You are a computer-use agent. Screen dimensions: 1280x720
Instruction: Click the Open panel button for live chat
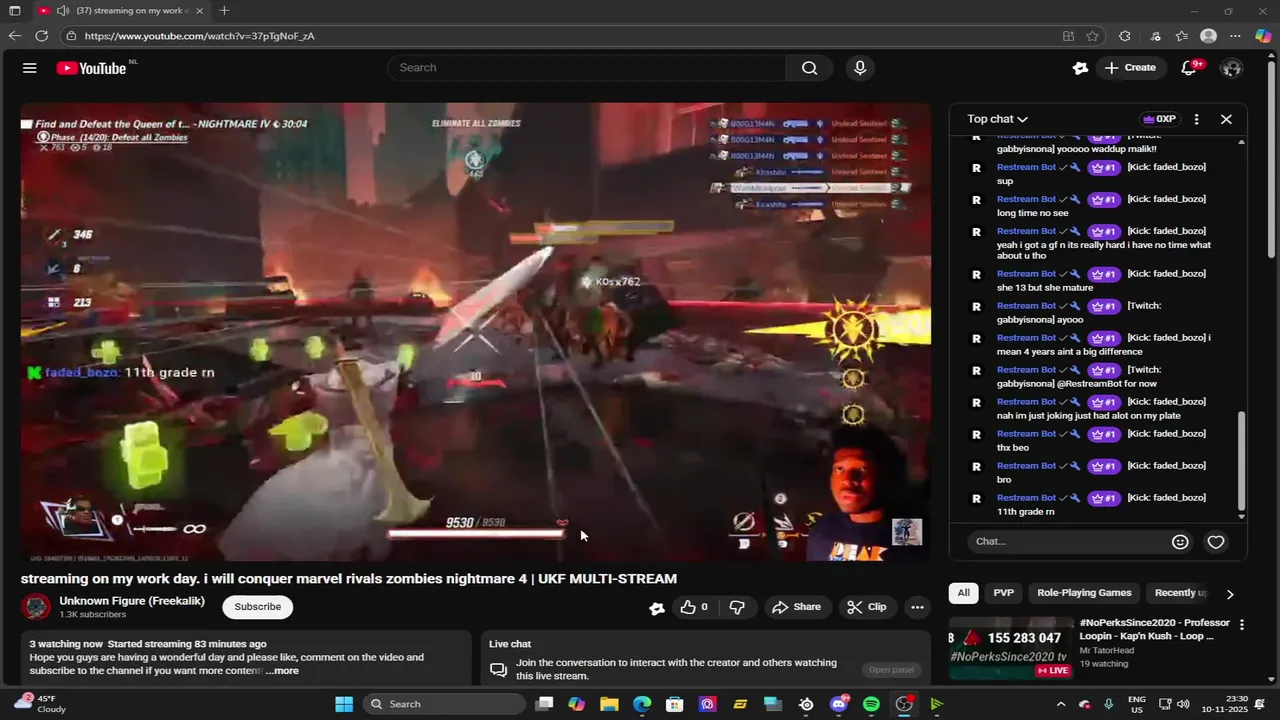click(x=890, y=670)
